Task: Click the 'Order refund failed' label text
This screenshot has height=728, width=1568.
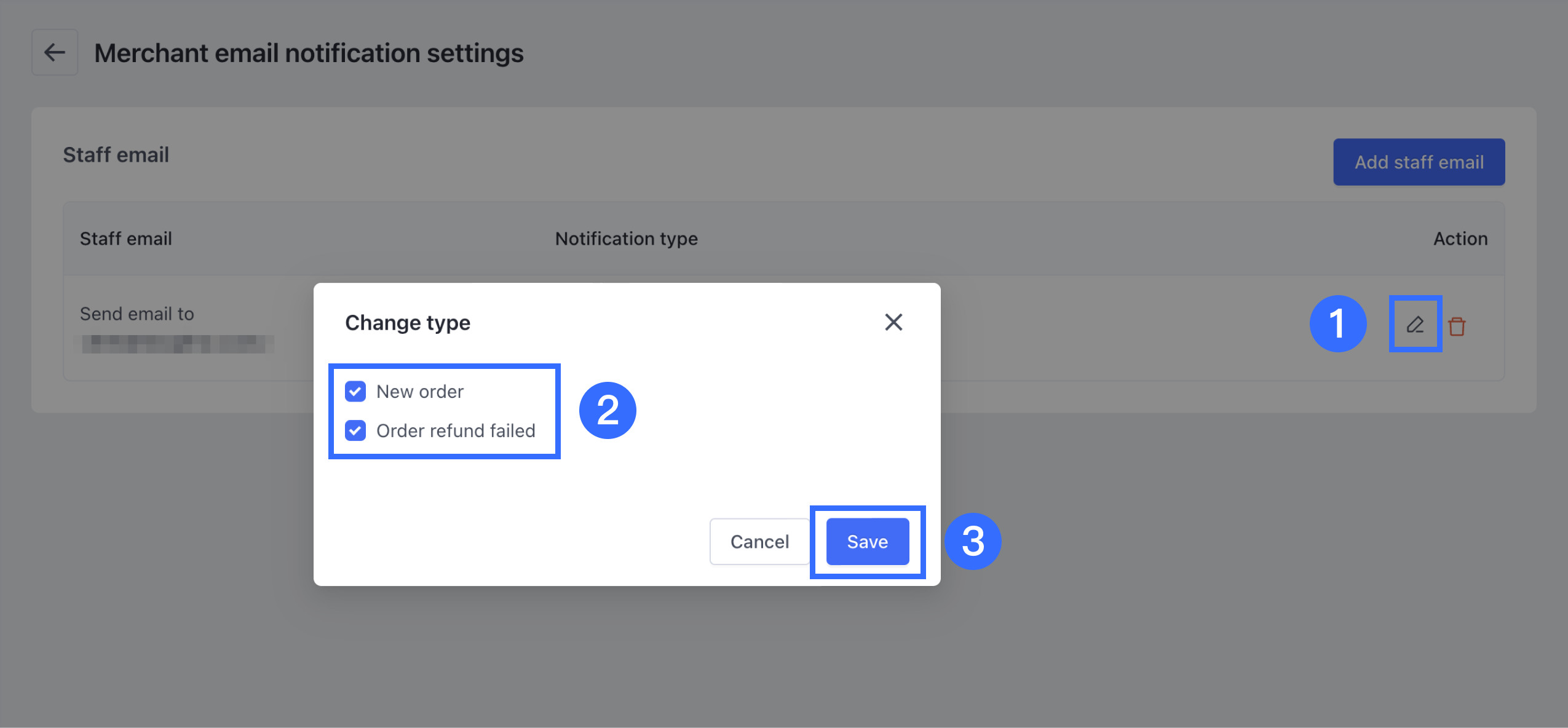Action: point(456,430)
